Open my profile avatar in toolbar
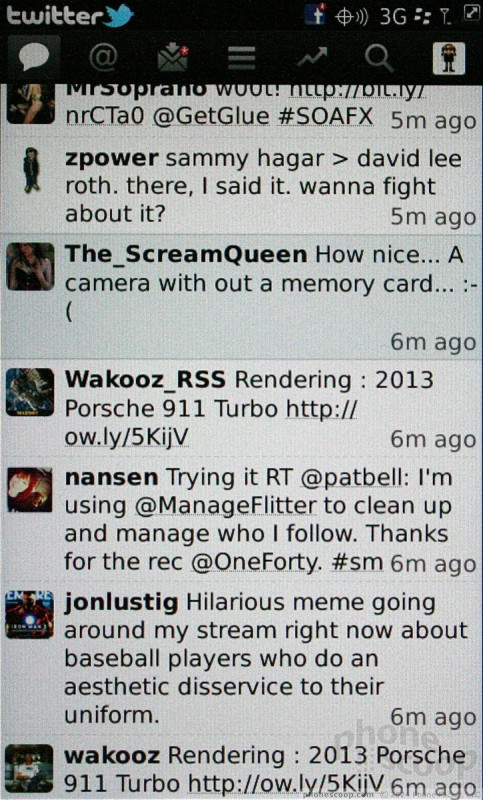Viewport: 483px width, 800px height. point(449,58)
